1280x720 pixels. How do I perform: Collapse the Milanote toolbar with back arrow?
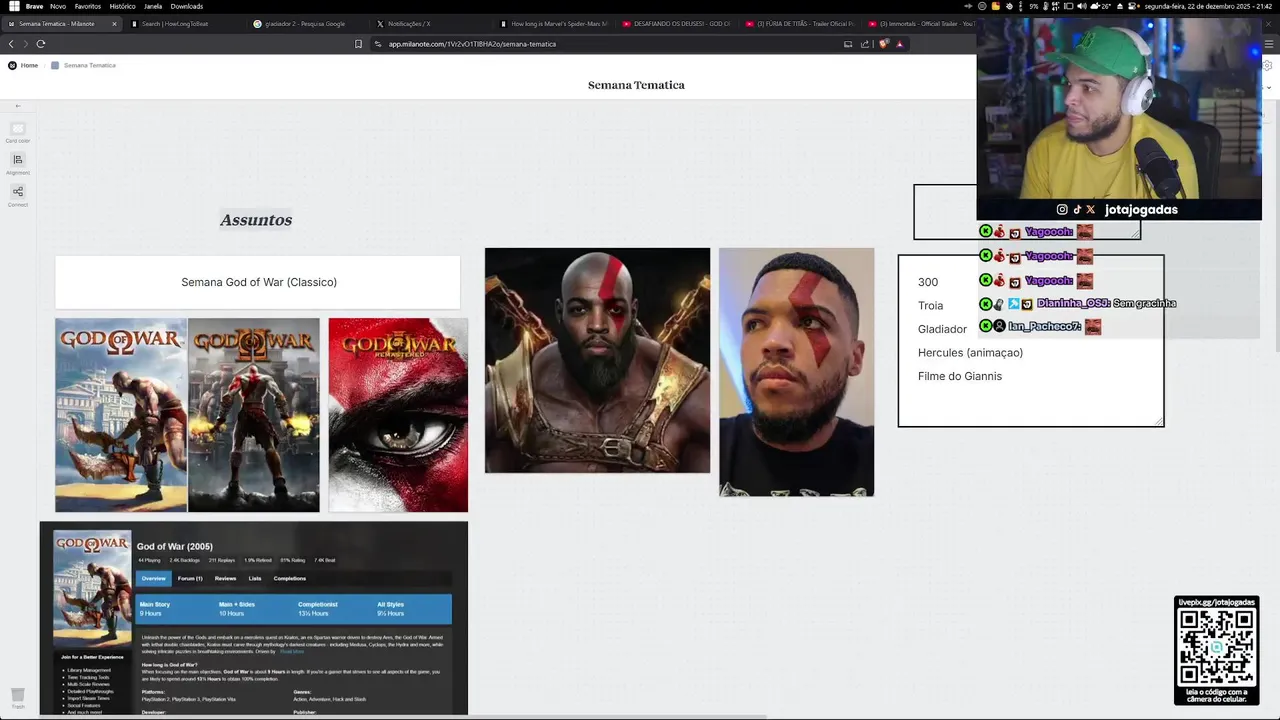pos(17,106)
